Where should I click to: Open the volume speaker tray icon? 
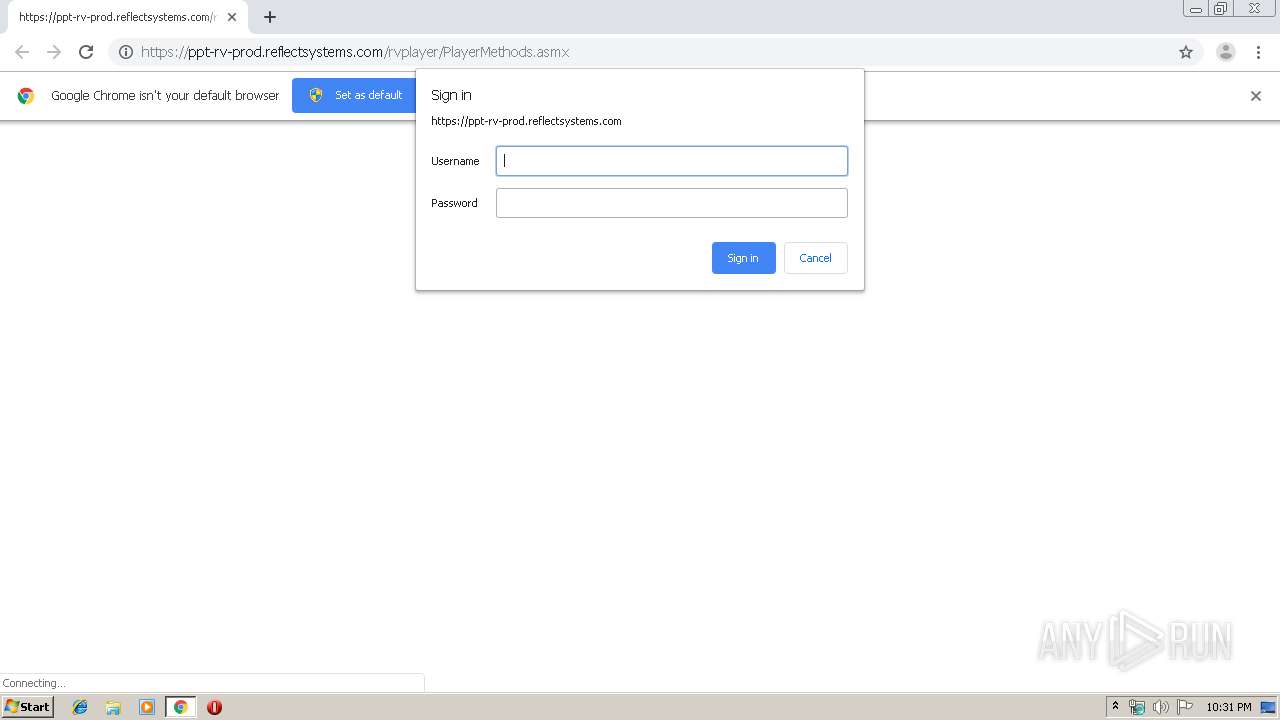[1161, 707]
